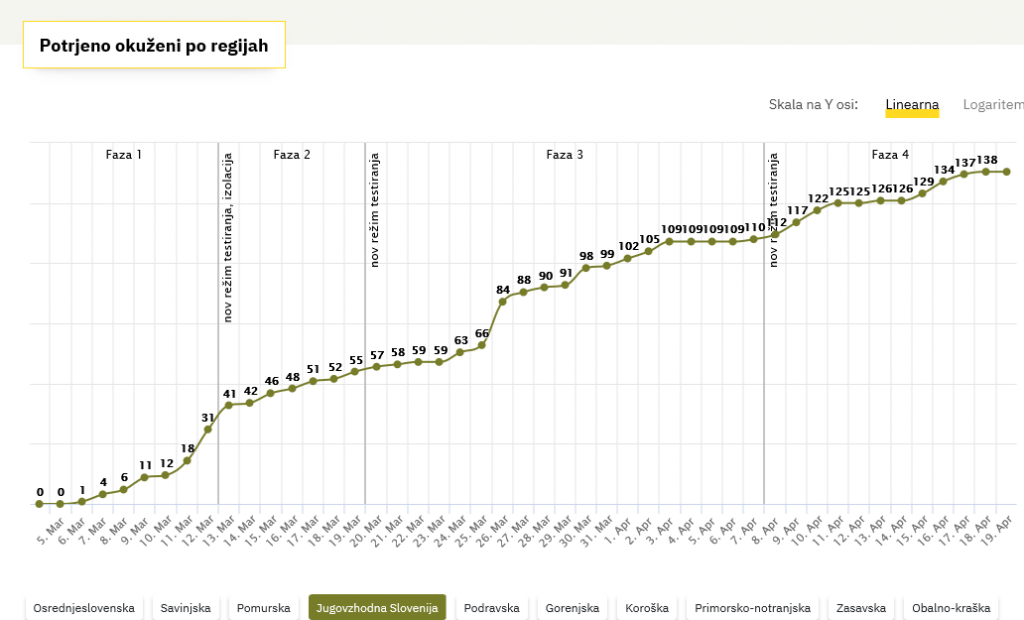
Task: Click the '19. Apr' date axis label
Action: [997, 530]
